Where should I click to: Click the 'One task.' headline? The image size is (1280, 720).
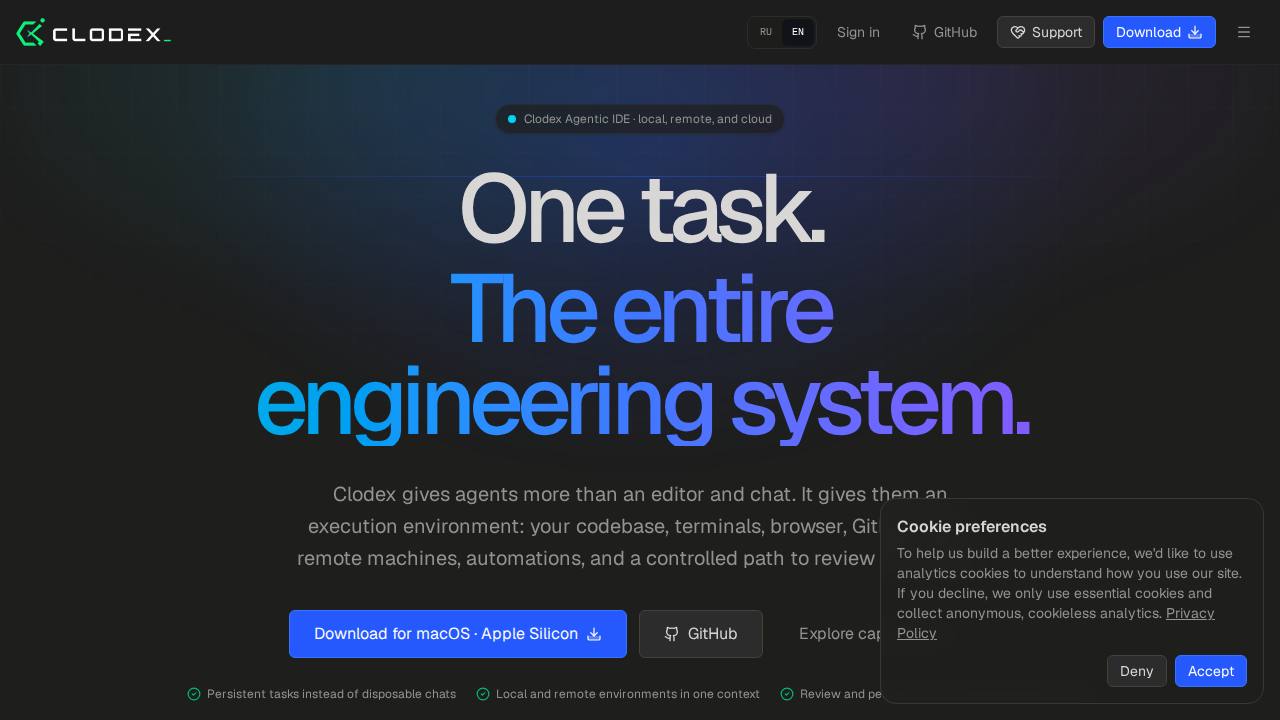(641, 209)
